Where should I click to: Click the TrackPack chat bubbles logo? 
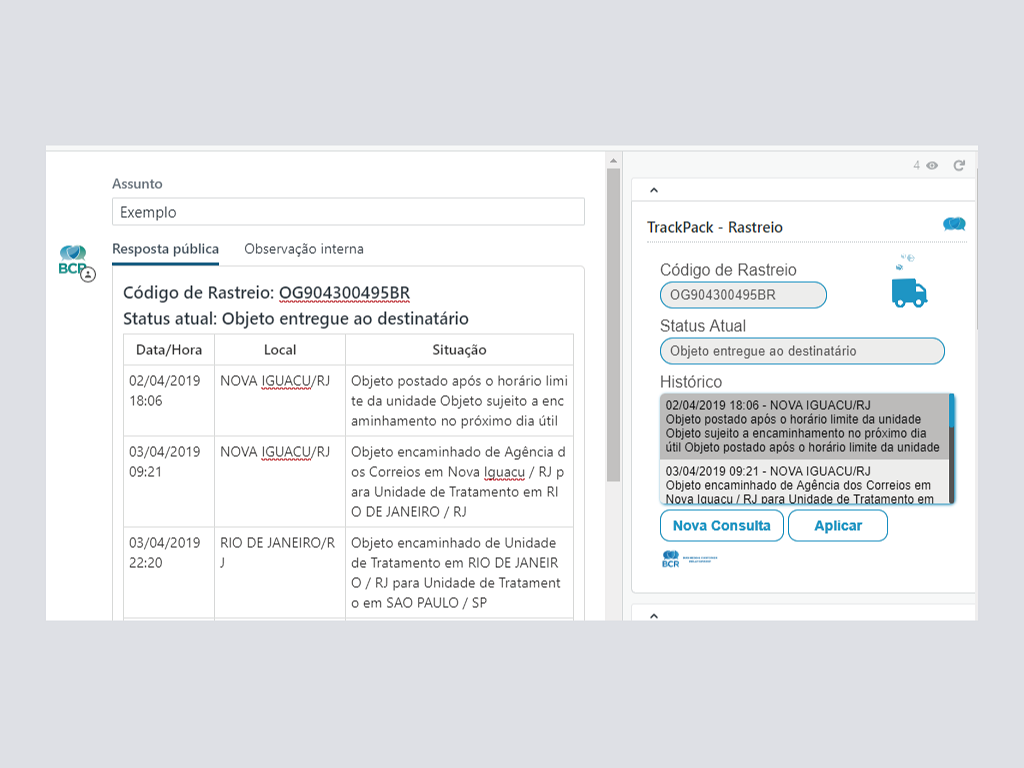[954, 225]
